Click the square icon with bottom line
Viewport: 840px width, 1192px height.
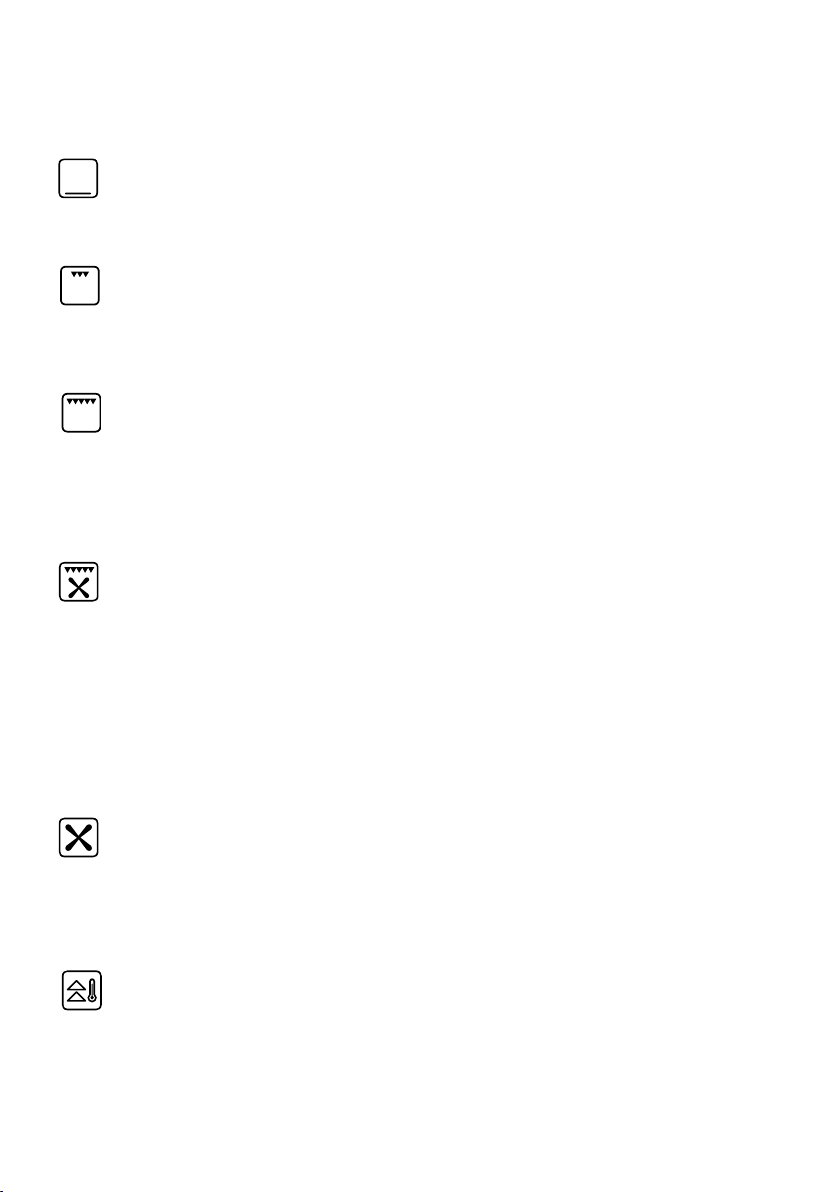point(78,179)
